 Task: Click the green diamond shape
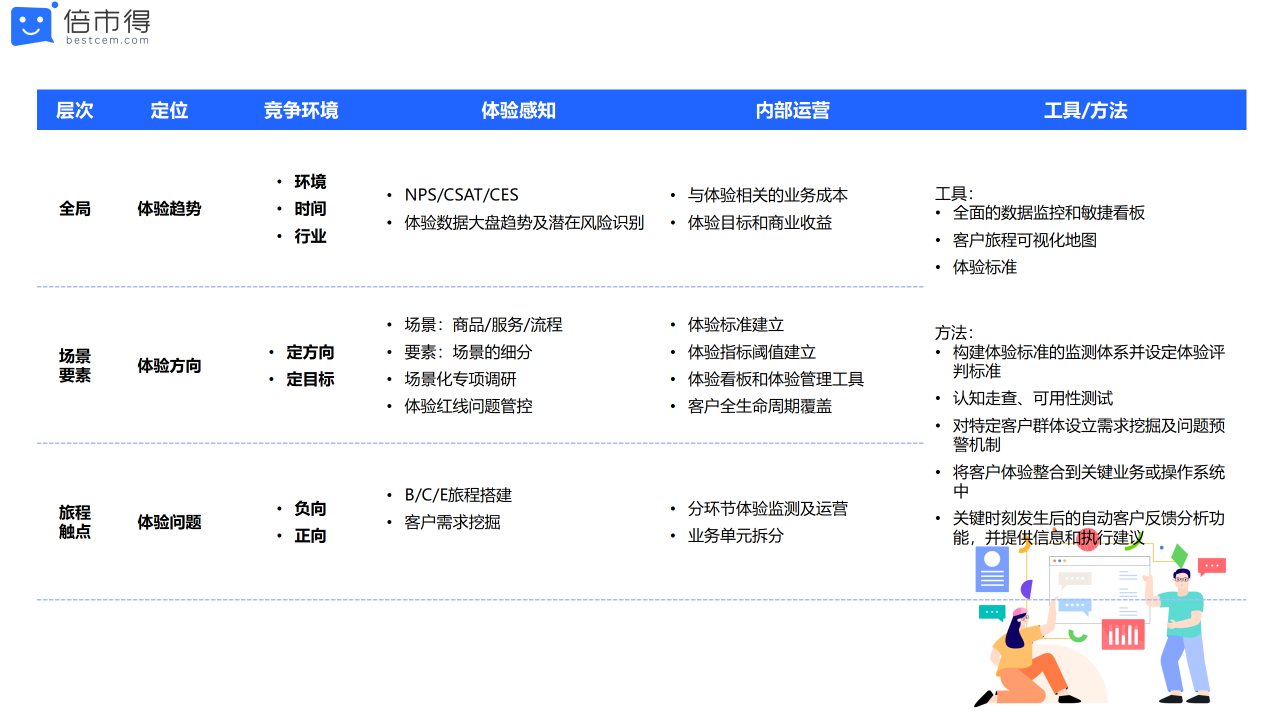pyautogui.click(x=1180, y=555)
